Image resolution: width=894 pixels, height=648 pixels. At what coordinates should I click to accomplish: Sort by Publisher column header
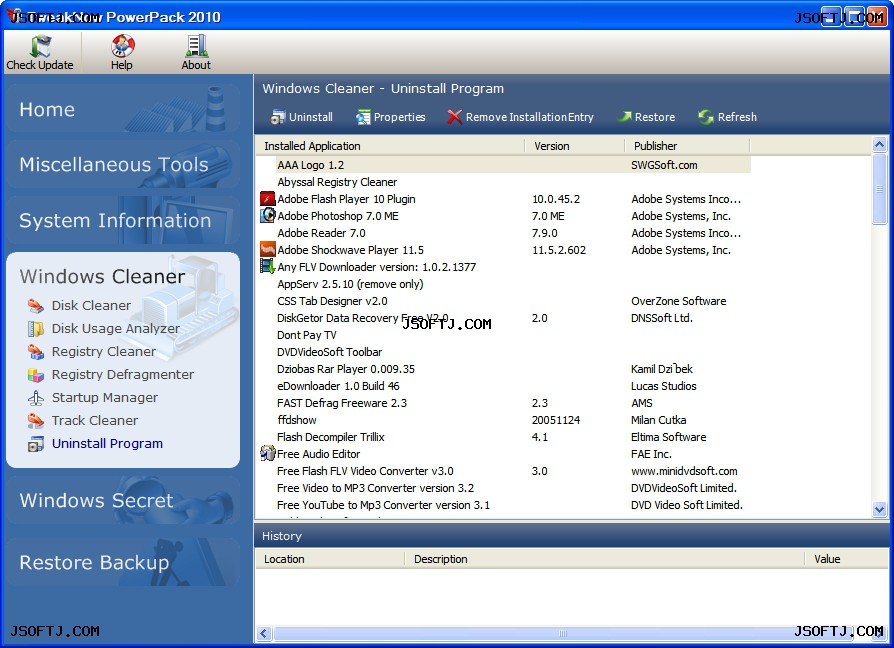tap(688, 146)
